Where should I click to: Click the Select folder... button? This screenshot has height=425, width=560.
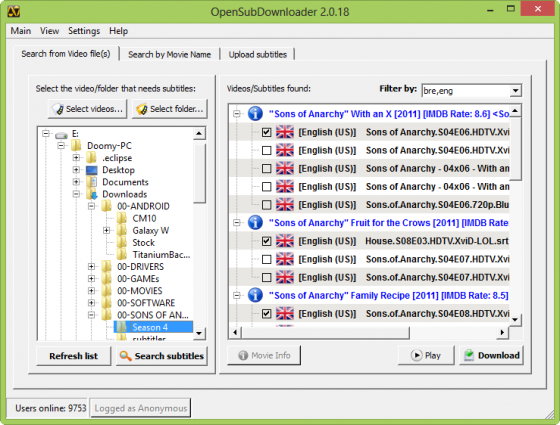tap(170, 109)
